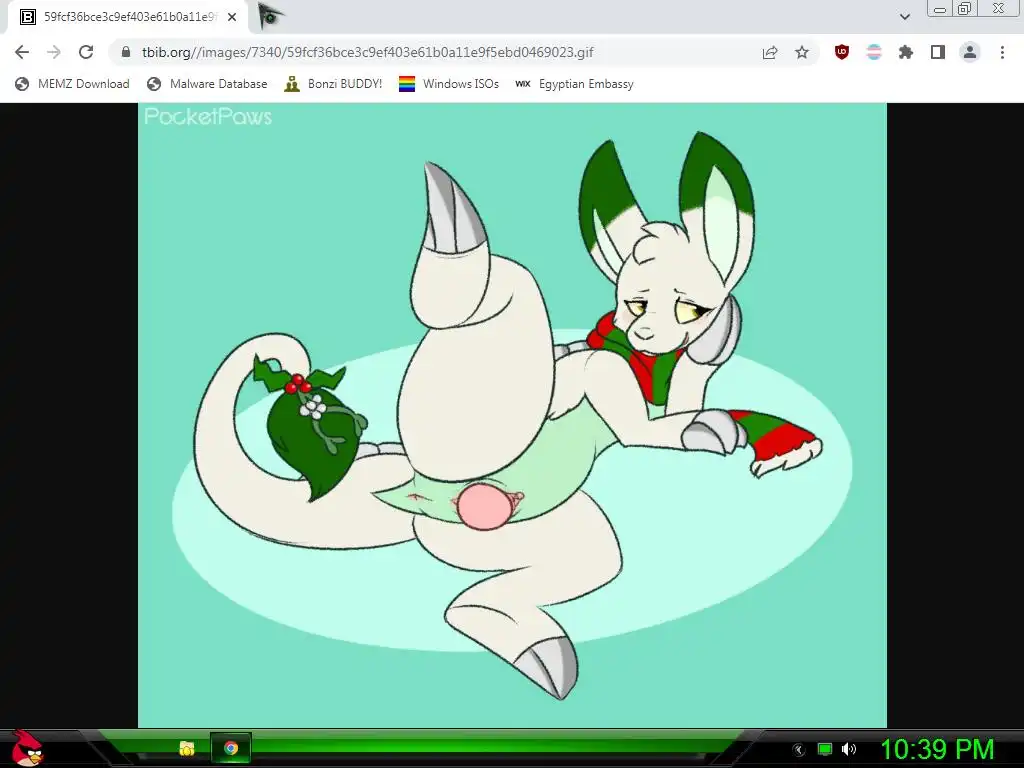Expand the tab search chevron
The height and width of the screenshot is (768, 1024).
(x=904, y=17)
